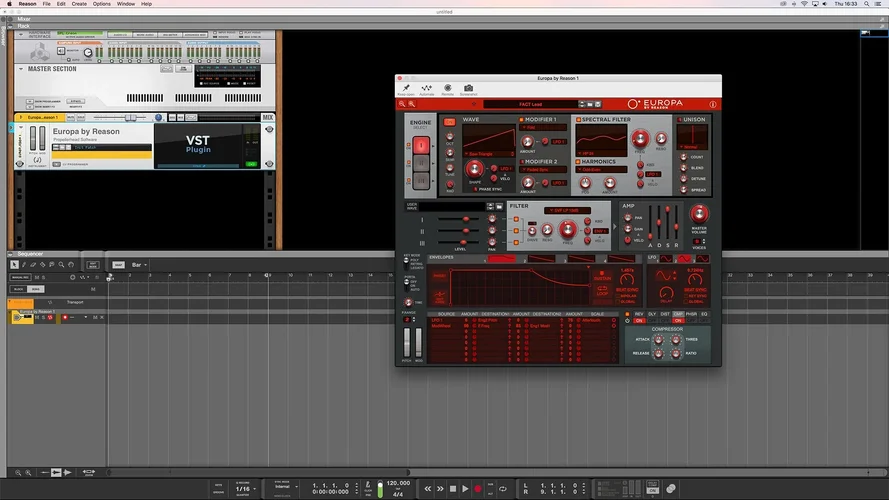Open the sequencer Bar snap dropdown
889x500 pixels.
pos(139,265)
